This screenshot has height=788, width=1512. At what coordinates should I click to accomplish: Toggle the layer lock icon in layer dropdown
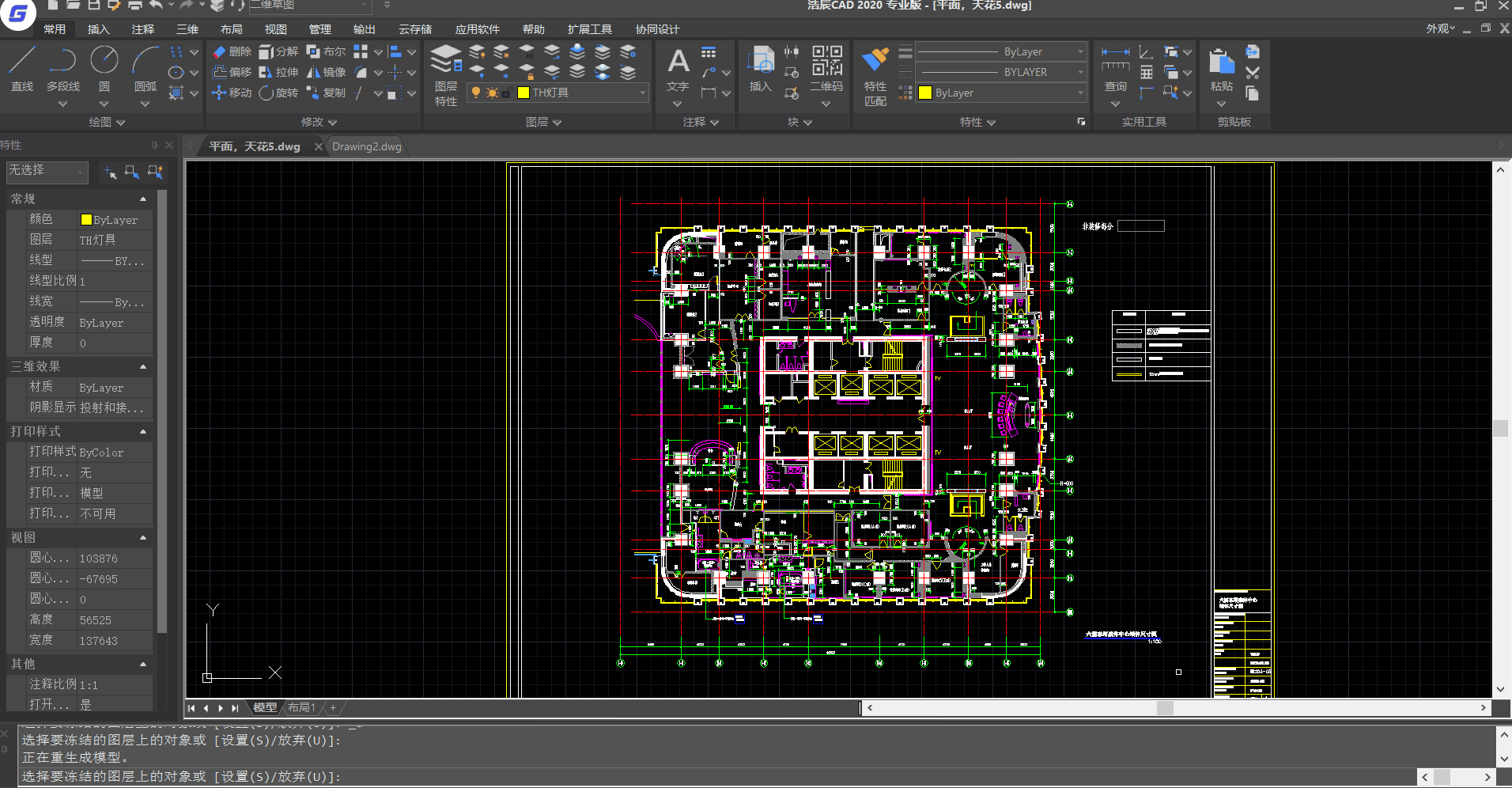507,93
